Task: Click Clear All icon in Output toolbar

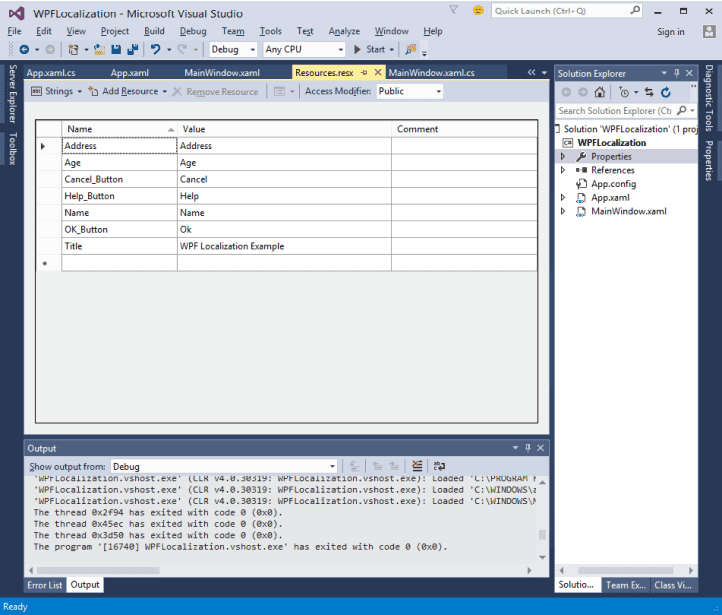Action: (417, 466)
